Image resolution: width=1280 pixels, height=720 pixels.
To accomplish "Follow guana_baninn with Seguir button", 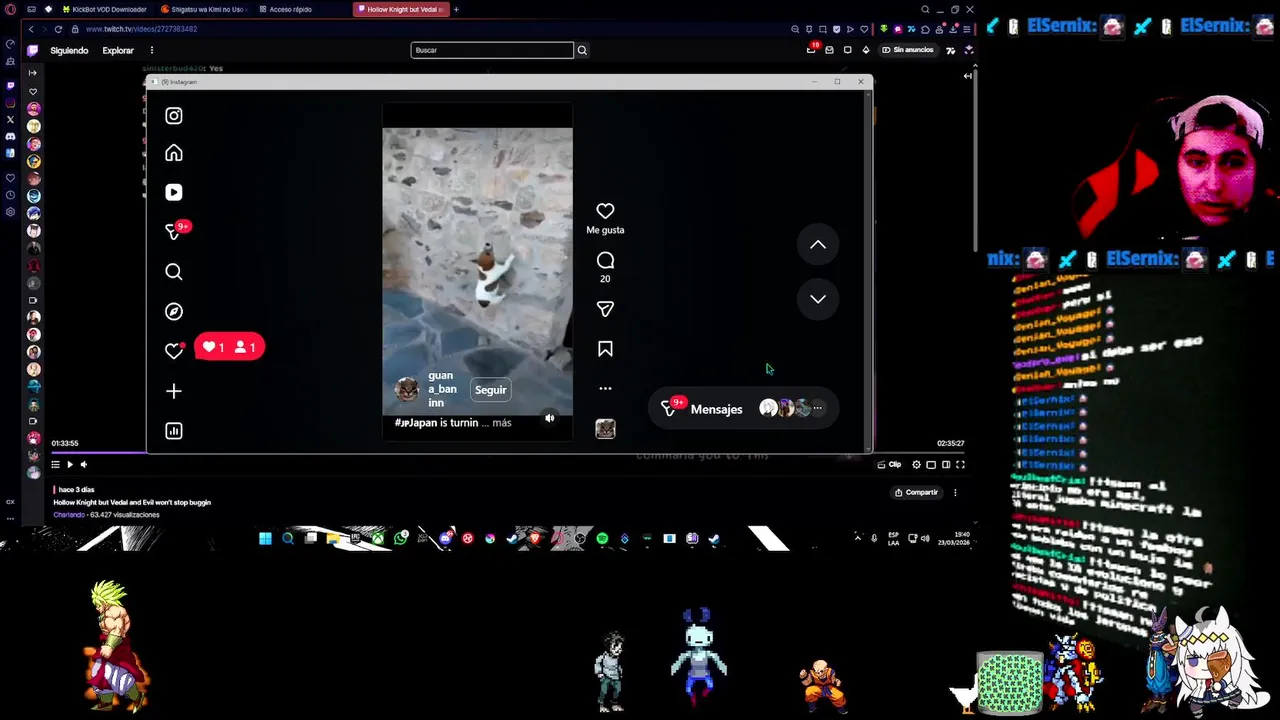I will [x=490, y=390].
